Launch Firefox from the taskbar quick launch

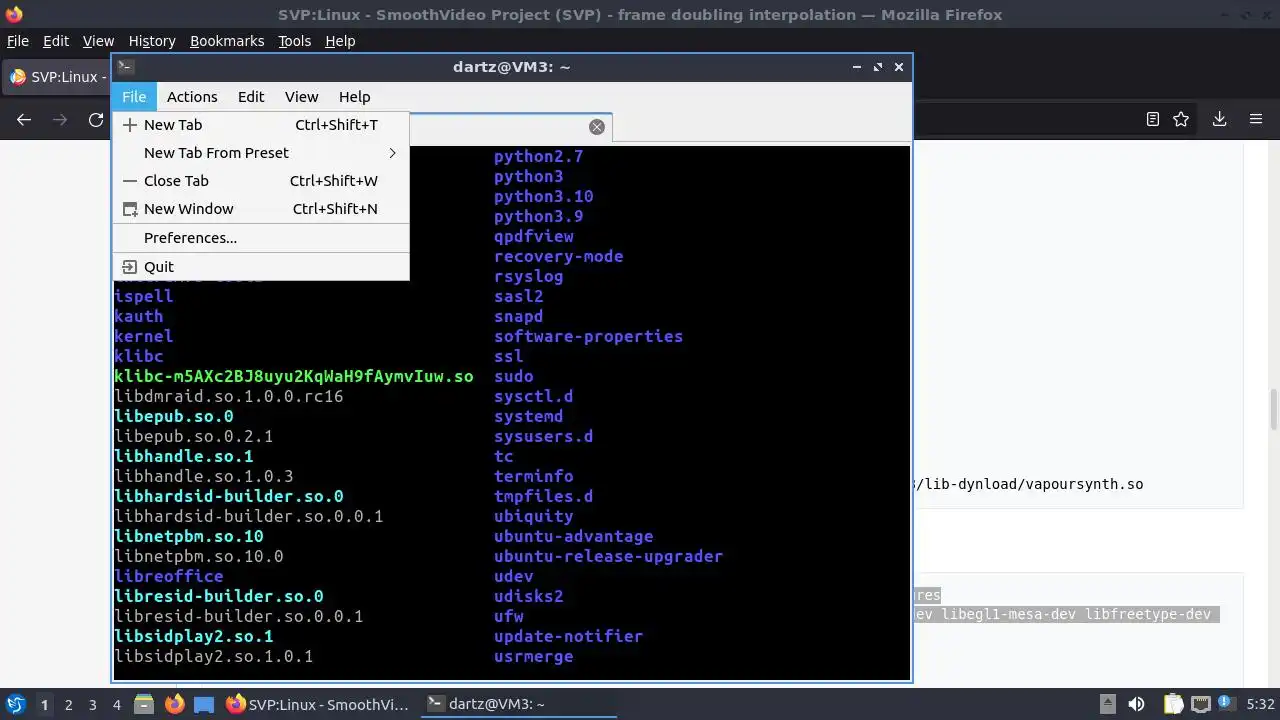(x=174, y=705)
